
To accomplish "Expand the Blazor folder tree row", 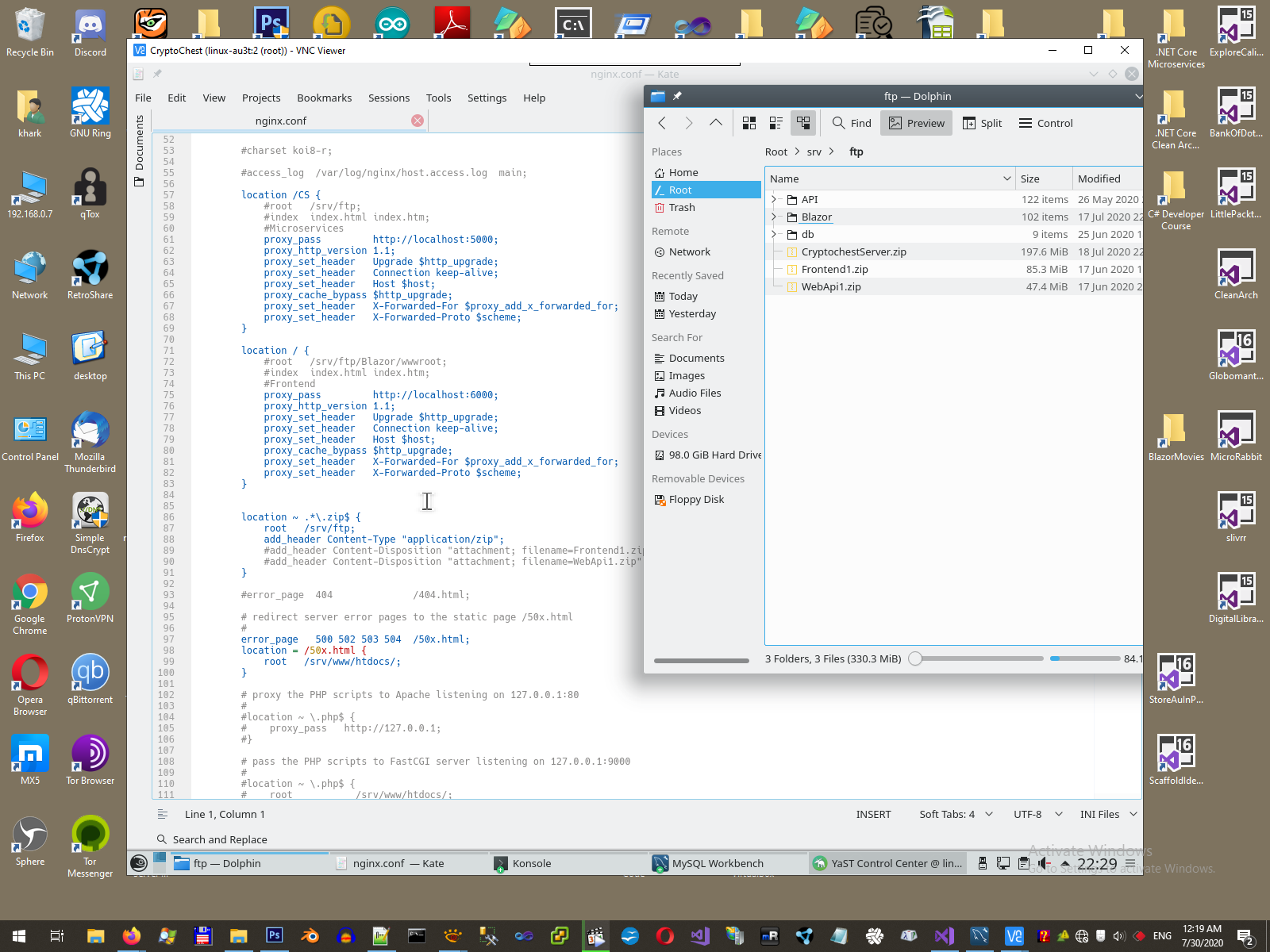I will pyautogui.click(x=774, y=217).
